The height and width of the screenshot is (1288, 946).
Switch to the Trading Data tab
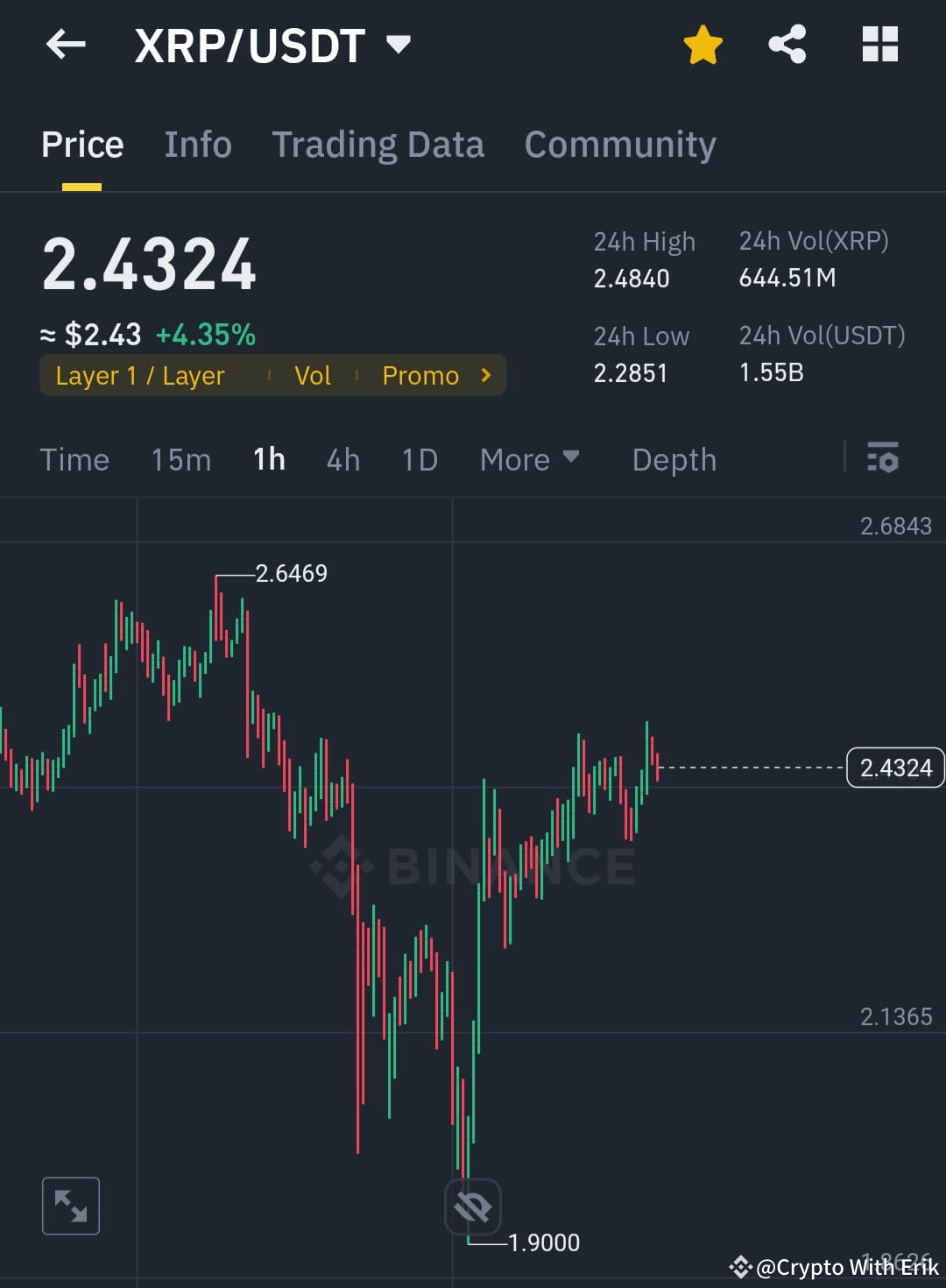378,144
